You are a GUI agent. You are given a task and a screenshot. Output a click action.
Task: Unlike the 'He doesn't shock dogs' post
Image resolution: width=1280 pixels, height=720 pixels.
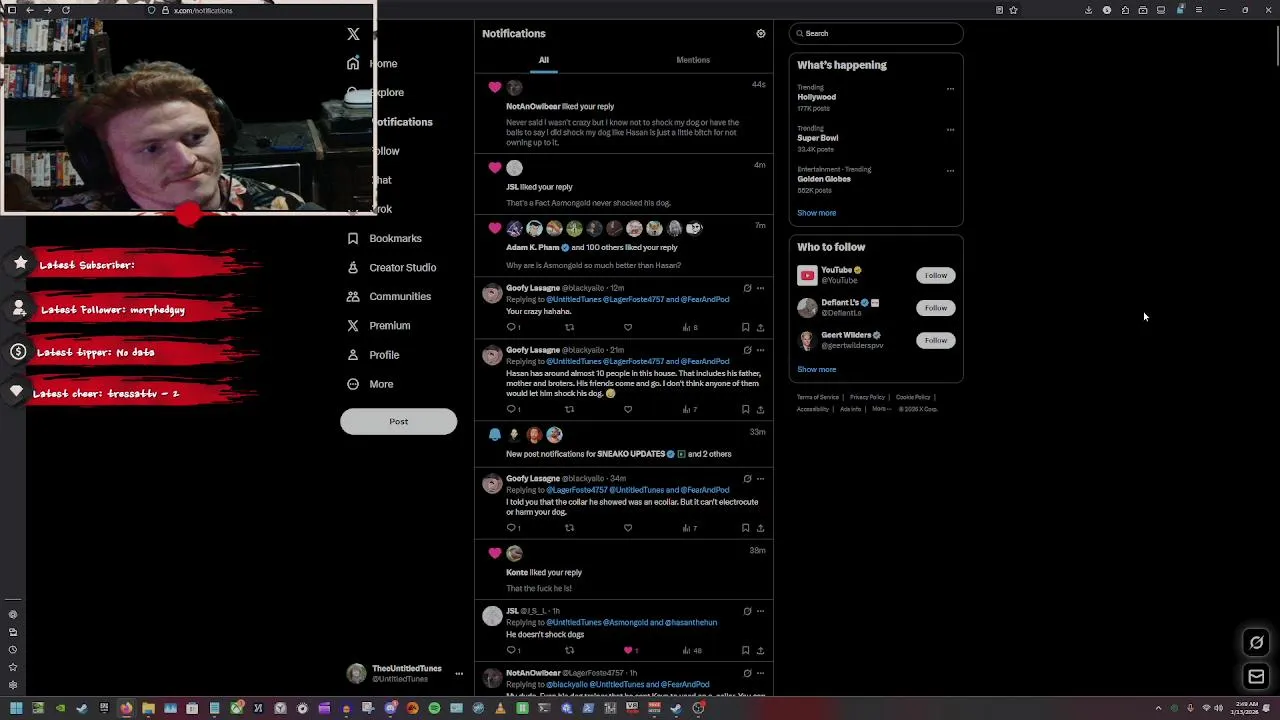(x=630, y=650)
